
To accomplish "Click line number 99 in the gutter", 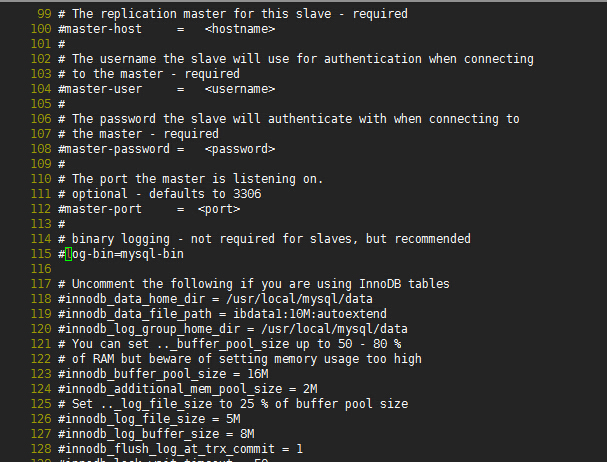I will [44, 14].
